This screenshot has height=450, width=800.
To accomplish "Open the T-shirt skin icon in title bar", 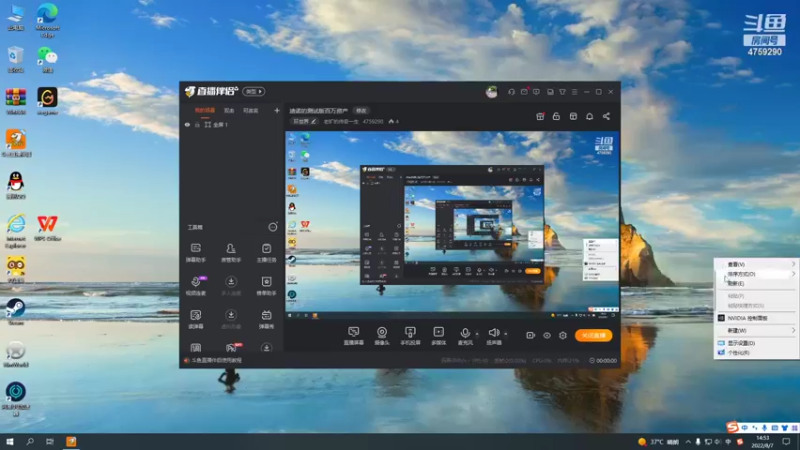I will click(562, 92).
